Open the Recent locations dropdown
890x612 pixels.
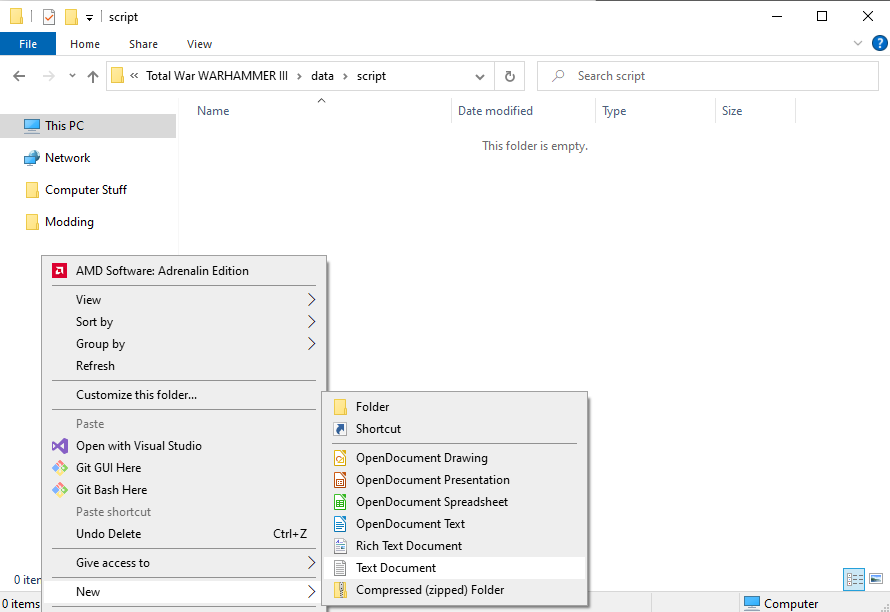click(x=72, y=76)
